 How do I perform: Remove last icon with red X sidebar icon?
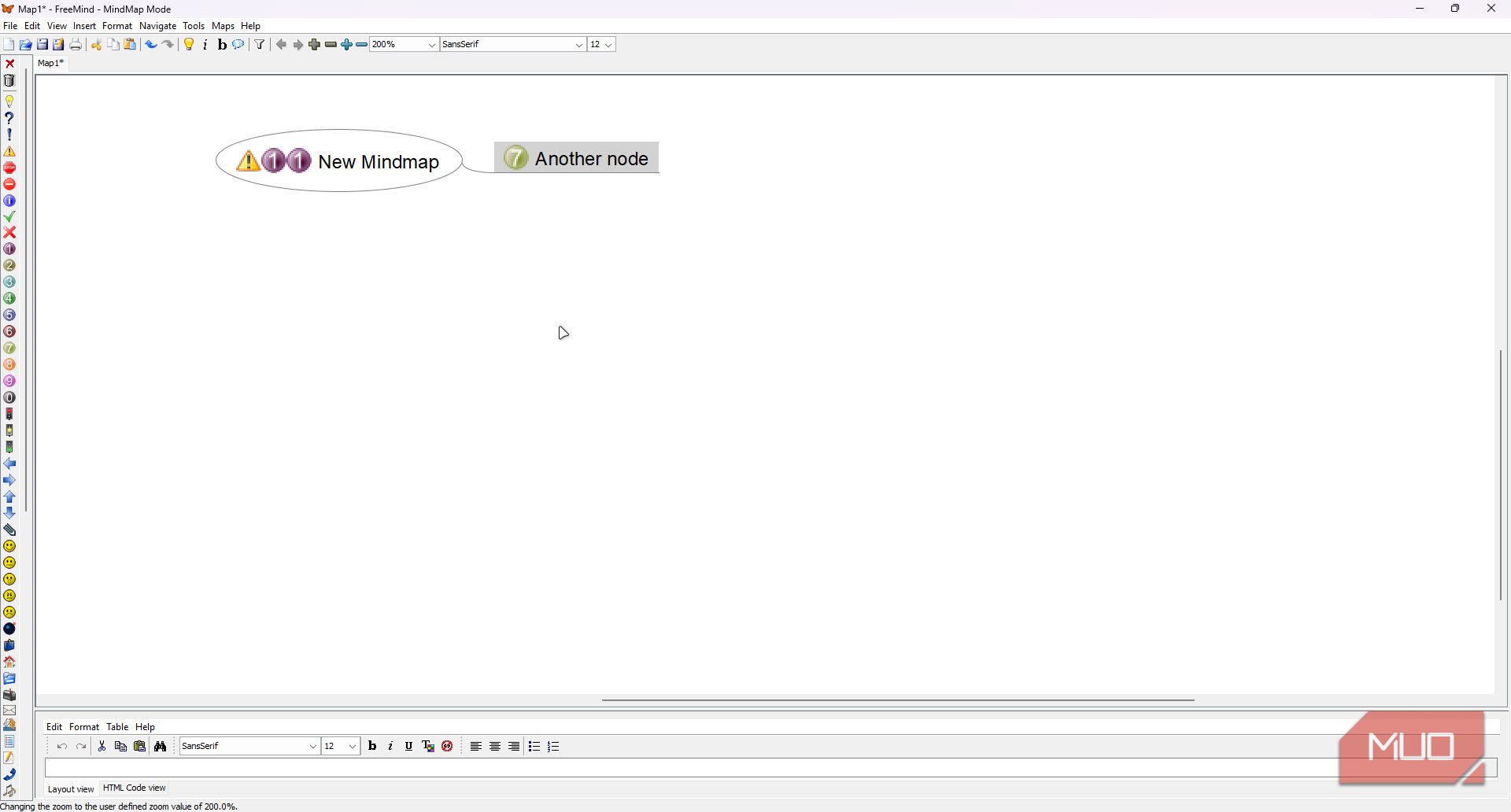(x=9, y=64)
